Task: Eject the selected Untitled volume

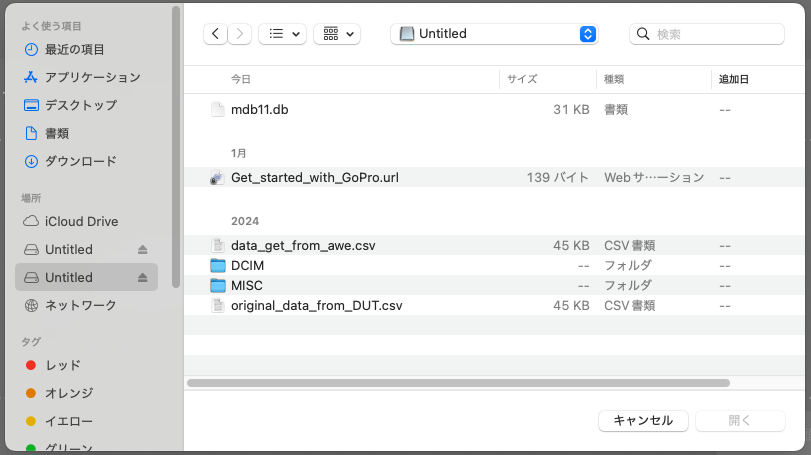Action: click(142, 277)
